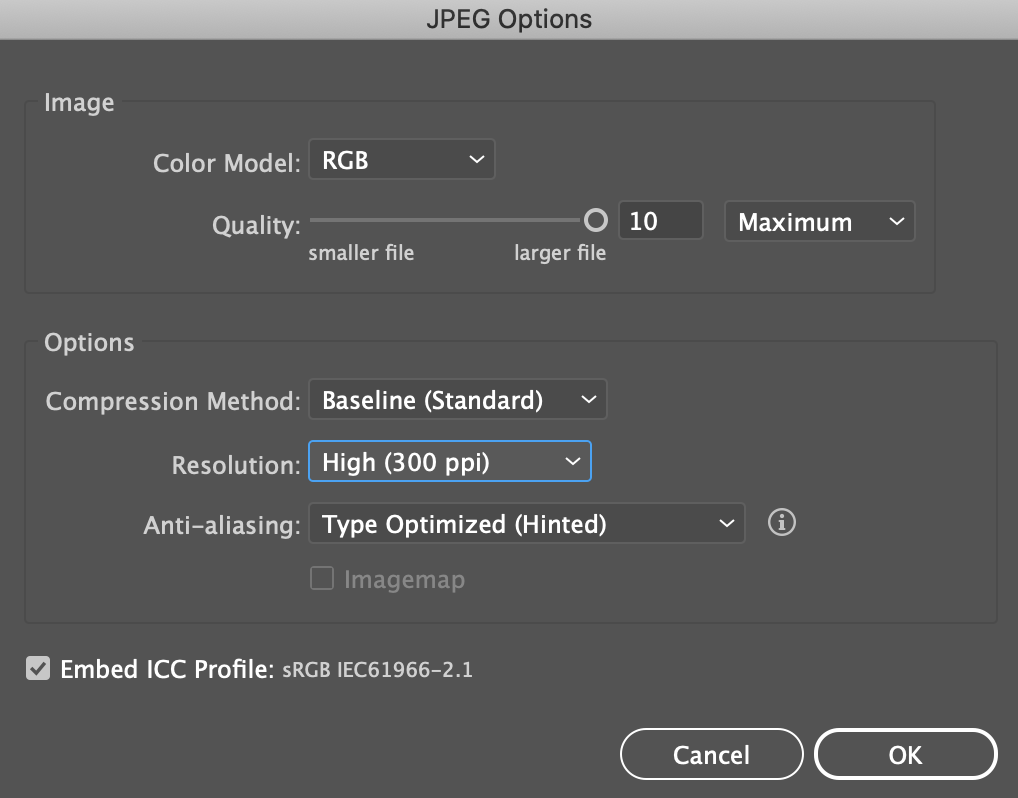Toggle the Embed ICC Profile checkbox
Screen dimensions: 1018x798
38,668
